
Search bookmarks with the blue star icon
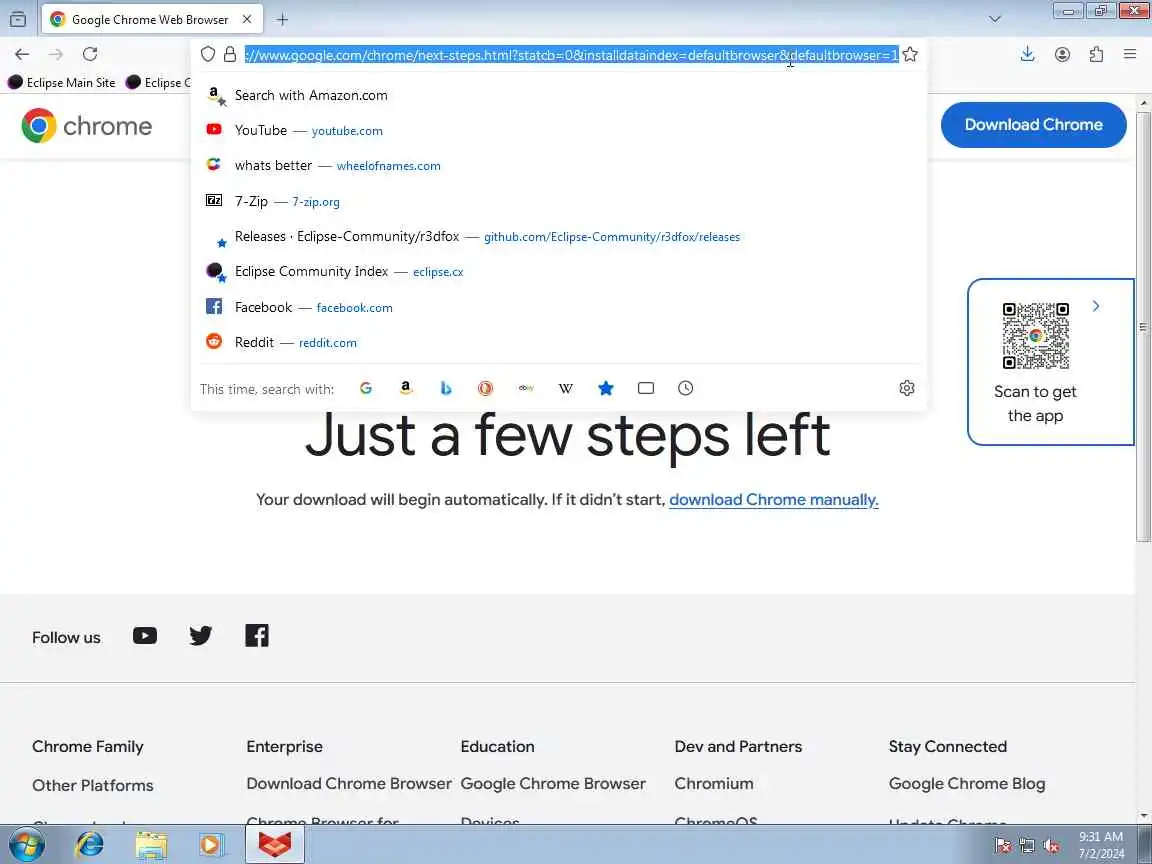coord(605,388)
